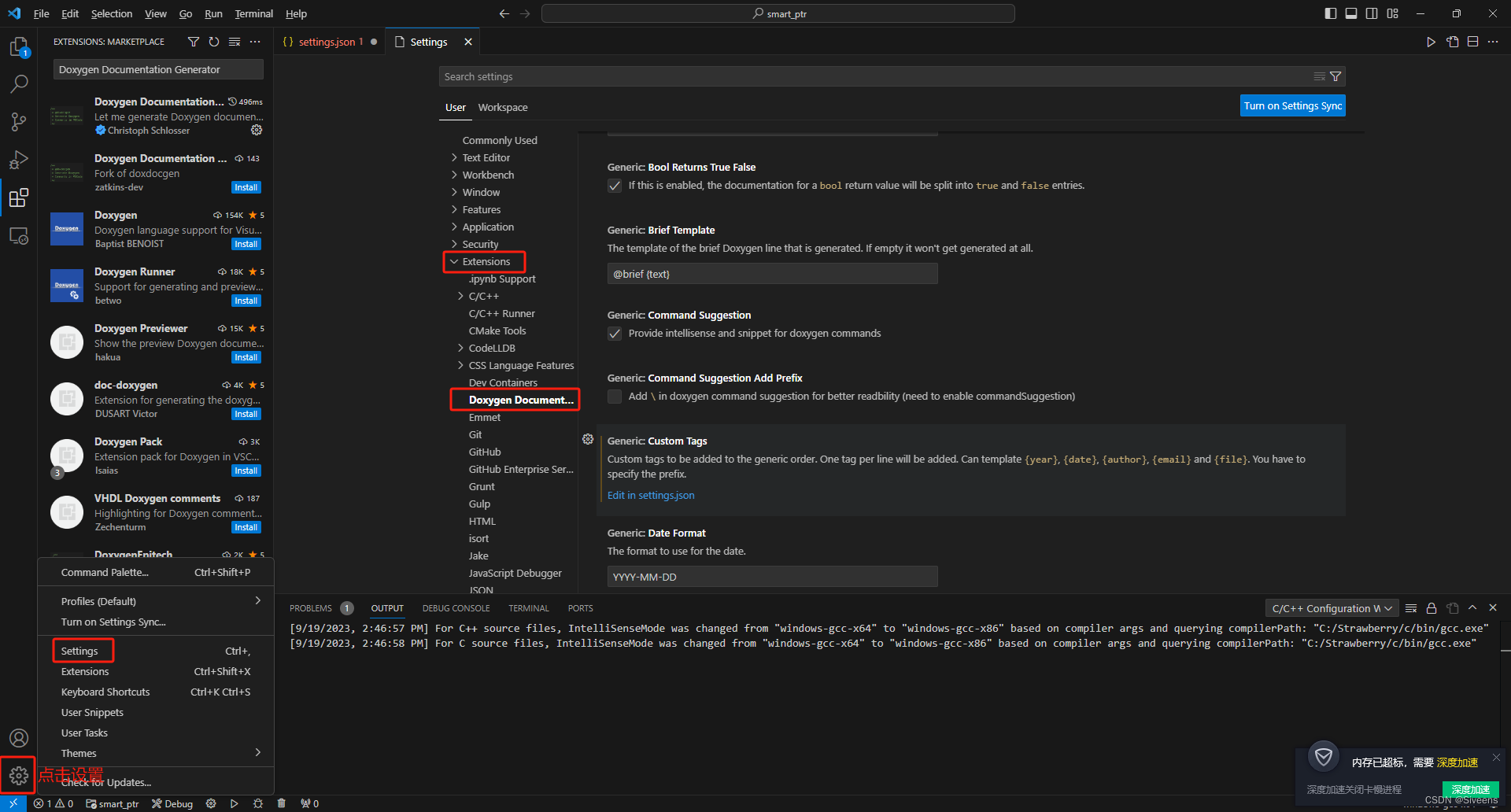The image size is (1511, 812).
Task: Open the Accounts icon in activity bar
Action: tap(19, 738)
